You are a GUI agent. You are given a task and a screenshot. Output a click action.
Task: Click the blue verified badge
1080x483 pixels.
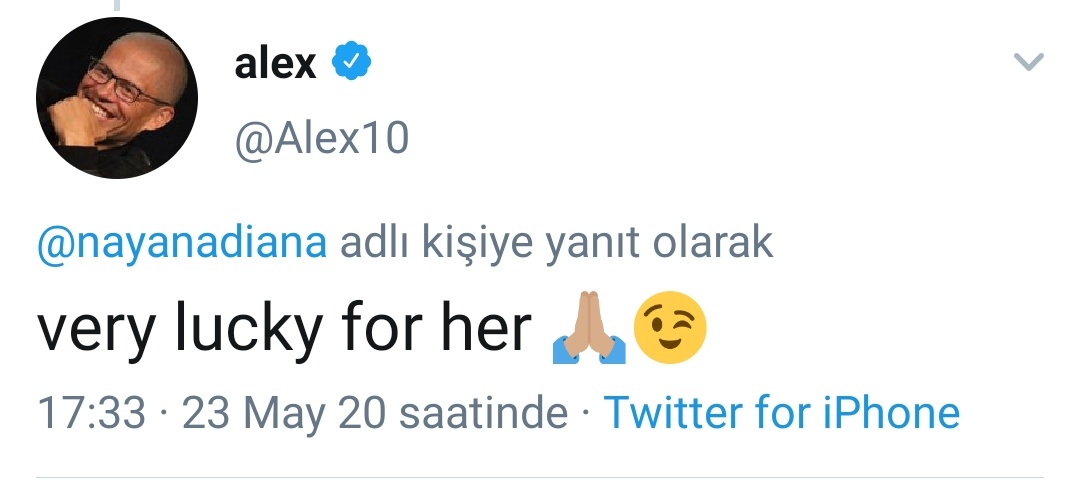point(351,61)
